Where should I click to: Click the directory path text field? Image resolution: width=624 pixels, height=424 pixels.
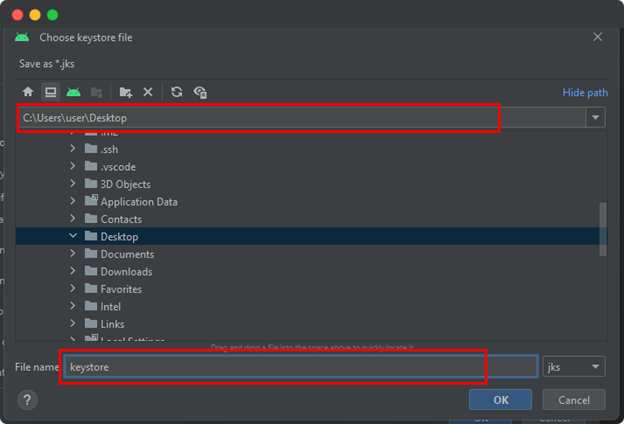click(300, 118)
